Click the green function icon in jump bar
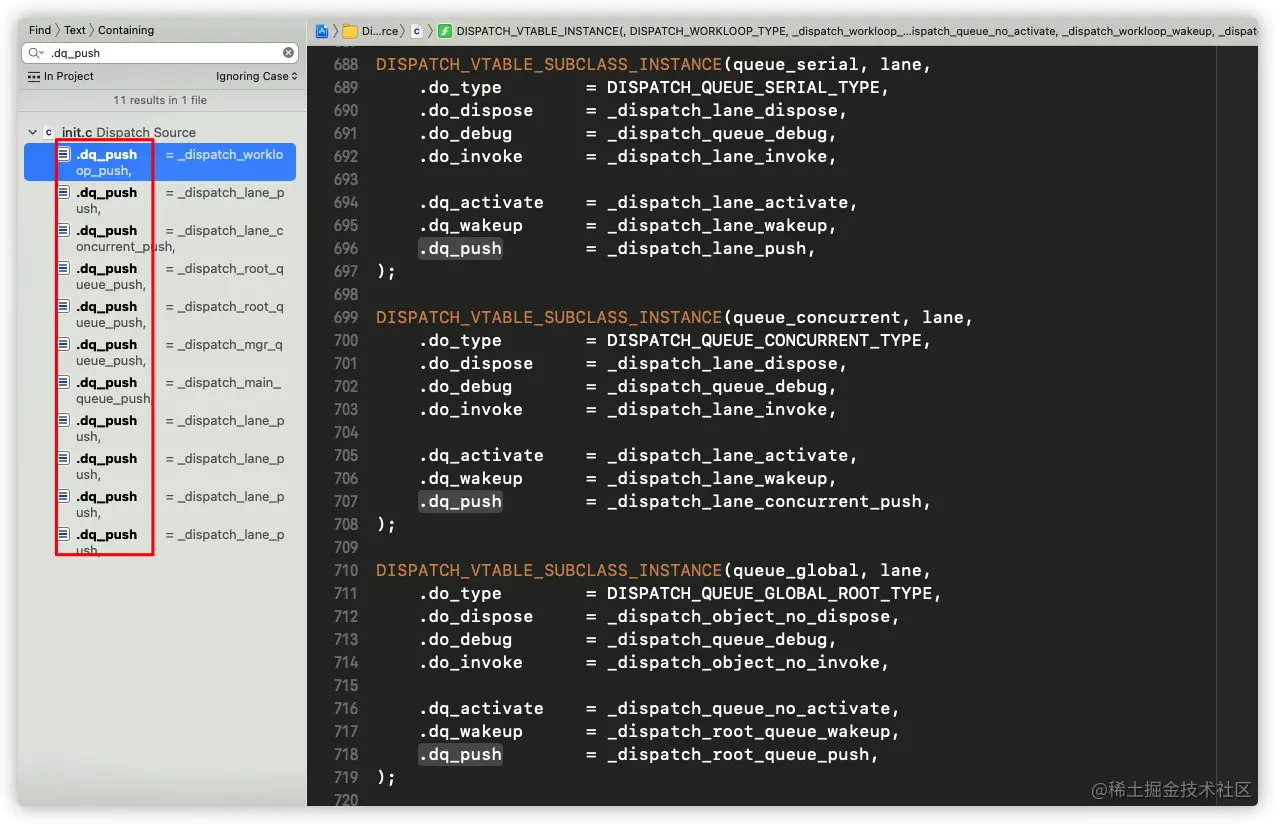Screen dimensions: 1276x824 445,31
